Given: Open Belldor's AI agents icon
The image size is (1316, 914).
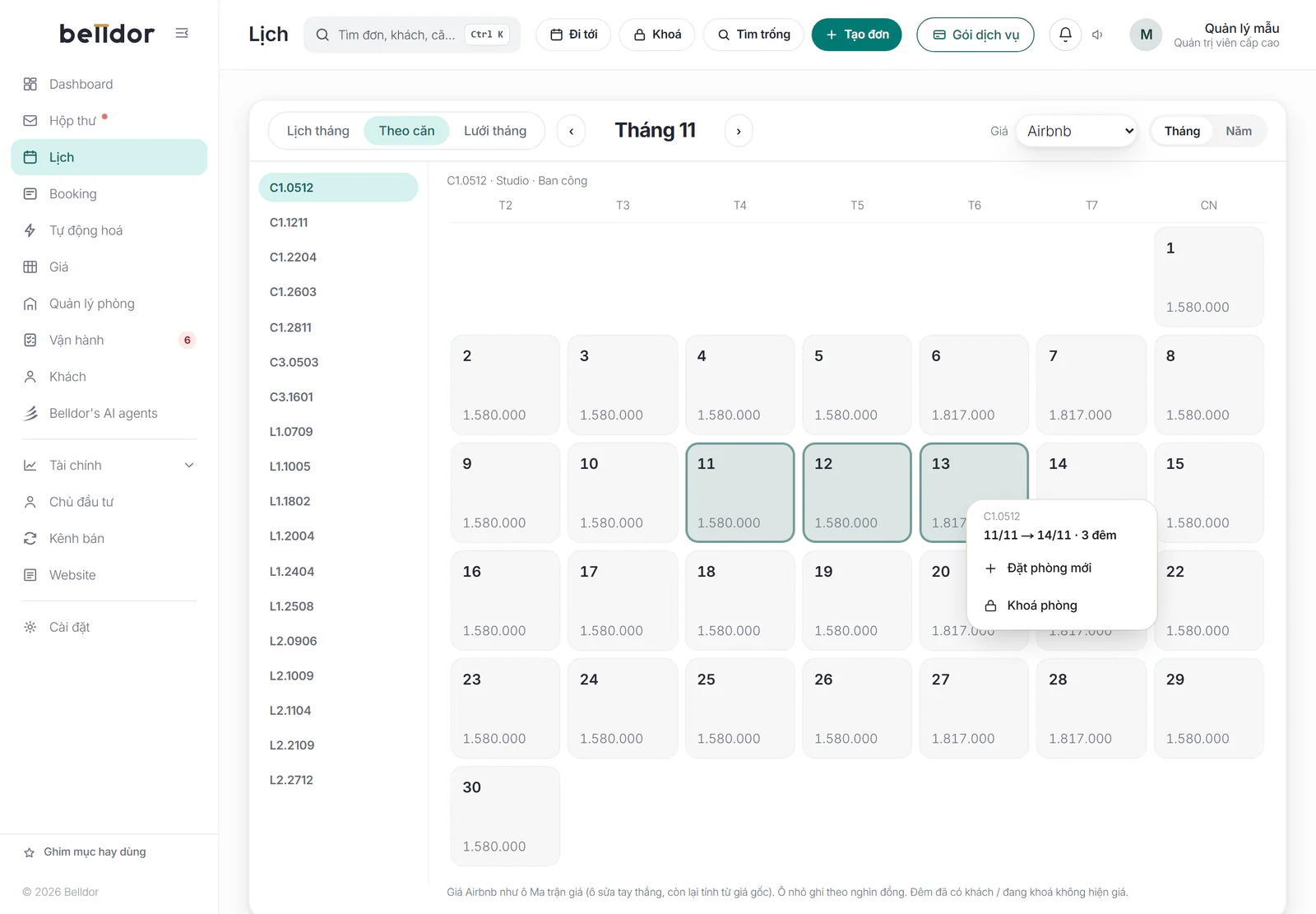Looking at the screenshot, I should point(30,413).
